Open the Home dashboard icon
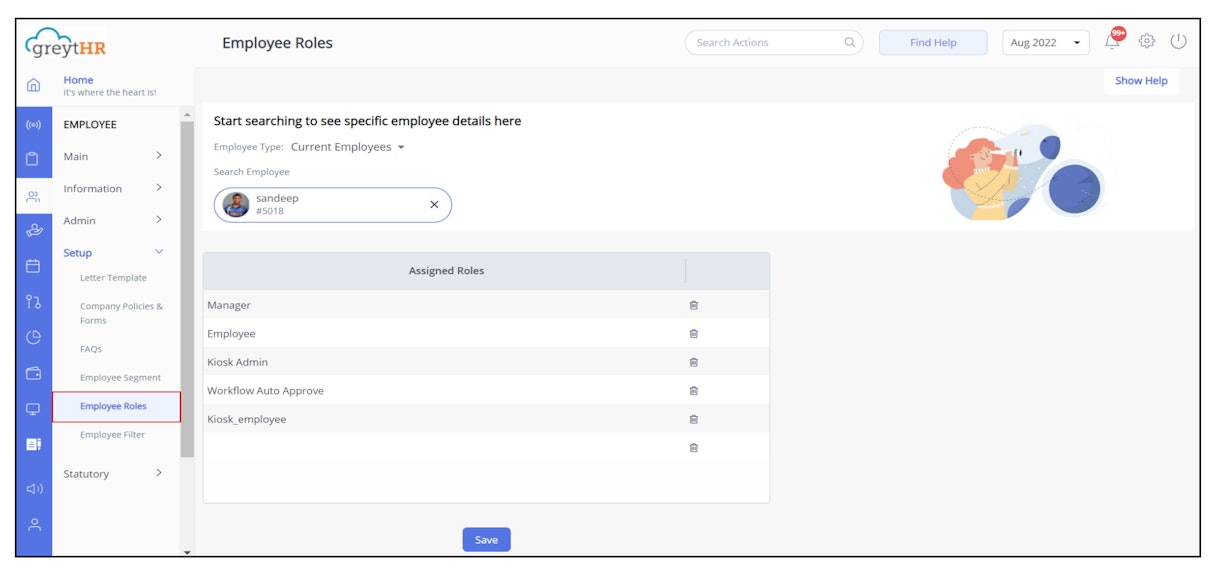Viewport: 1212px width, 582px height. coord(32,85)
